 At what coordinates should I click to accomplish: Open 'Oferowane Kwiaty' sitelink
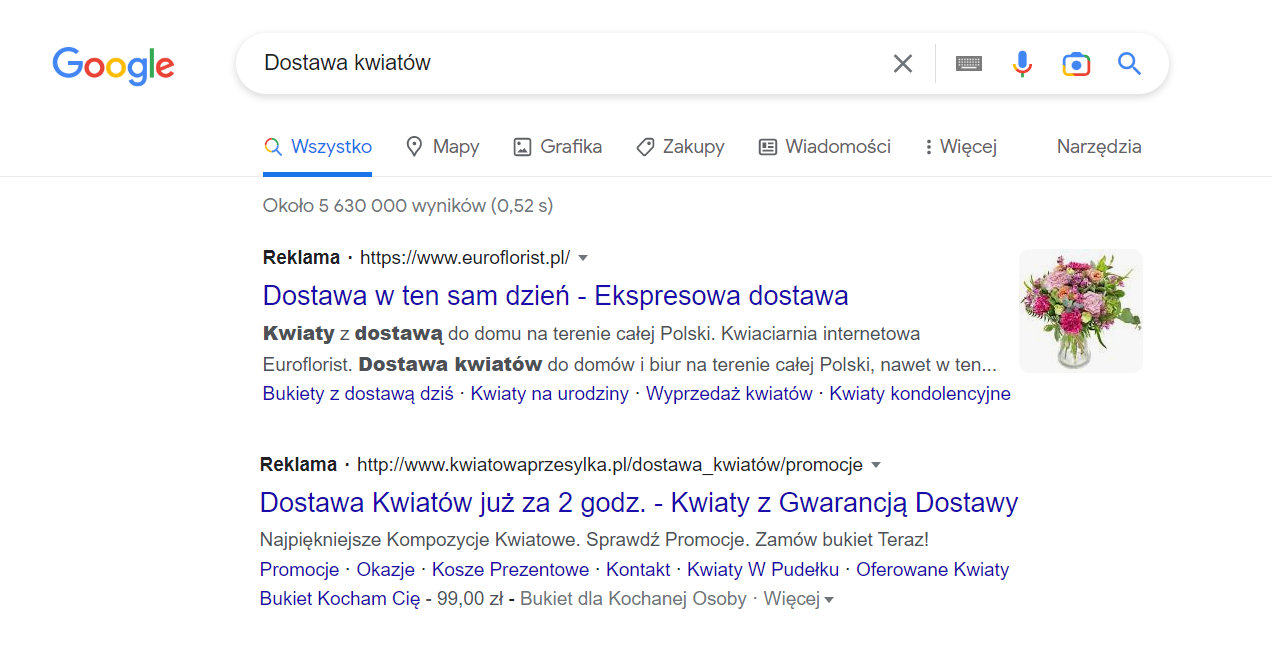933,570
